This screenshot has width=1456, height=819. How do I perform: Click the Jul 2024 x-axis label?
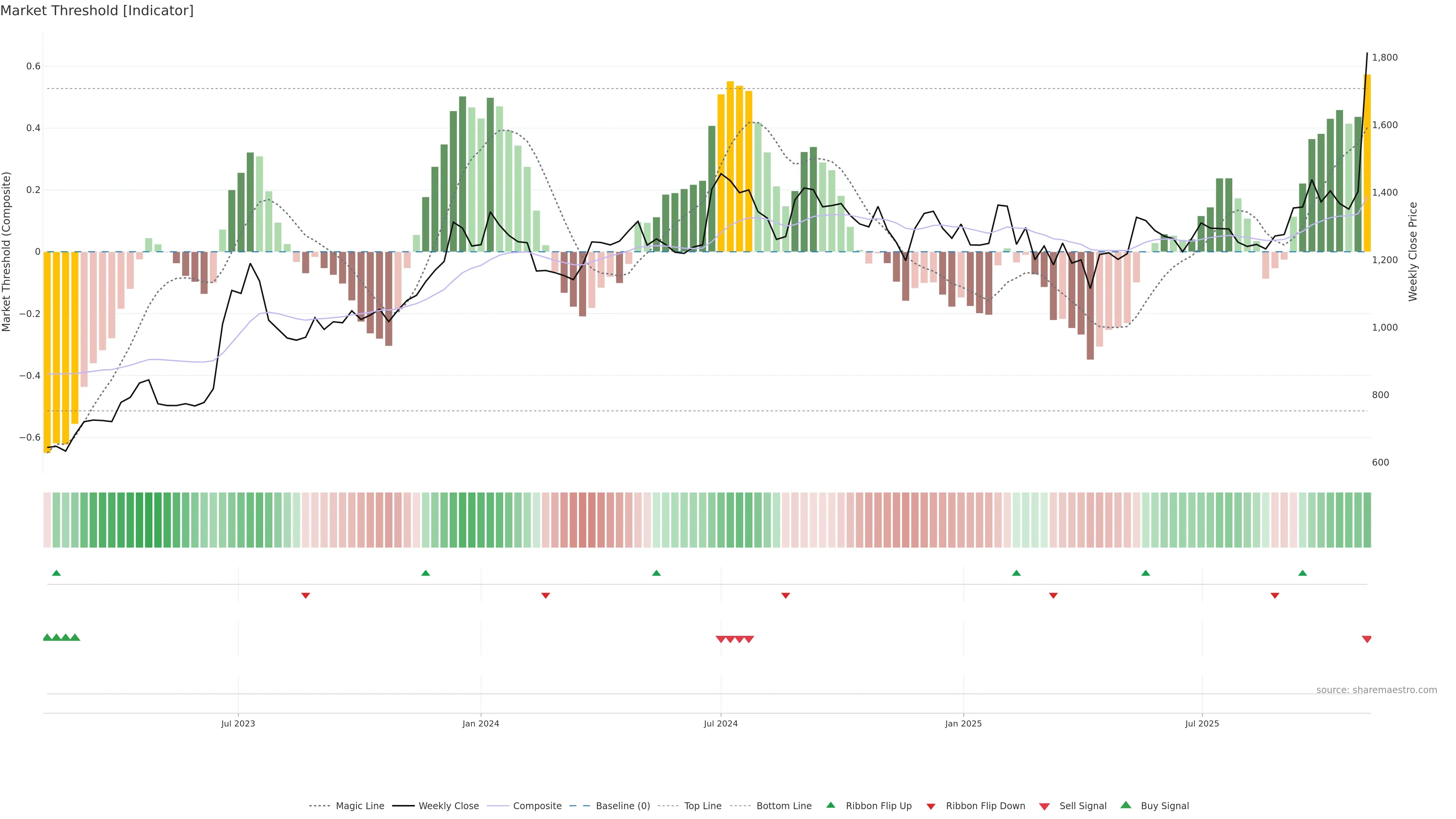click(721, 723)
